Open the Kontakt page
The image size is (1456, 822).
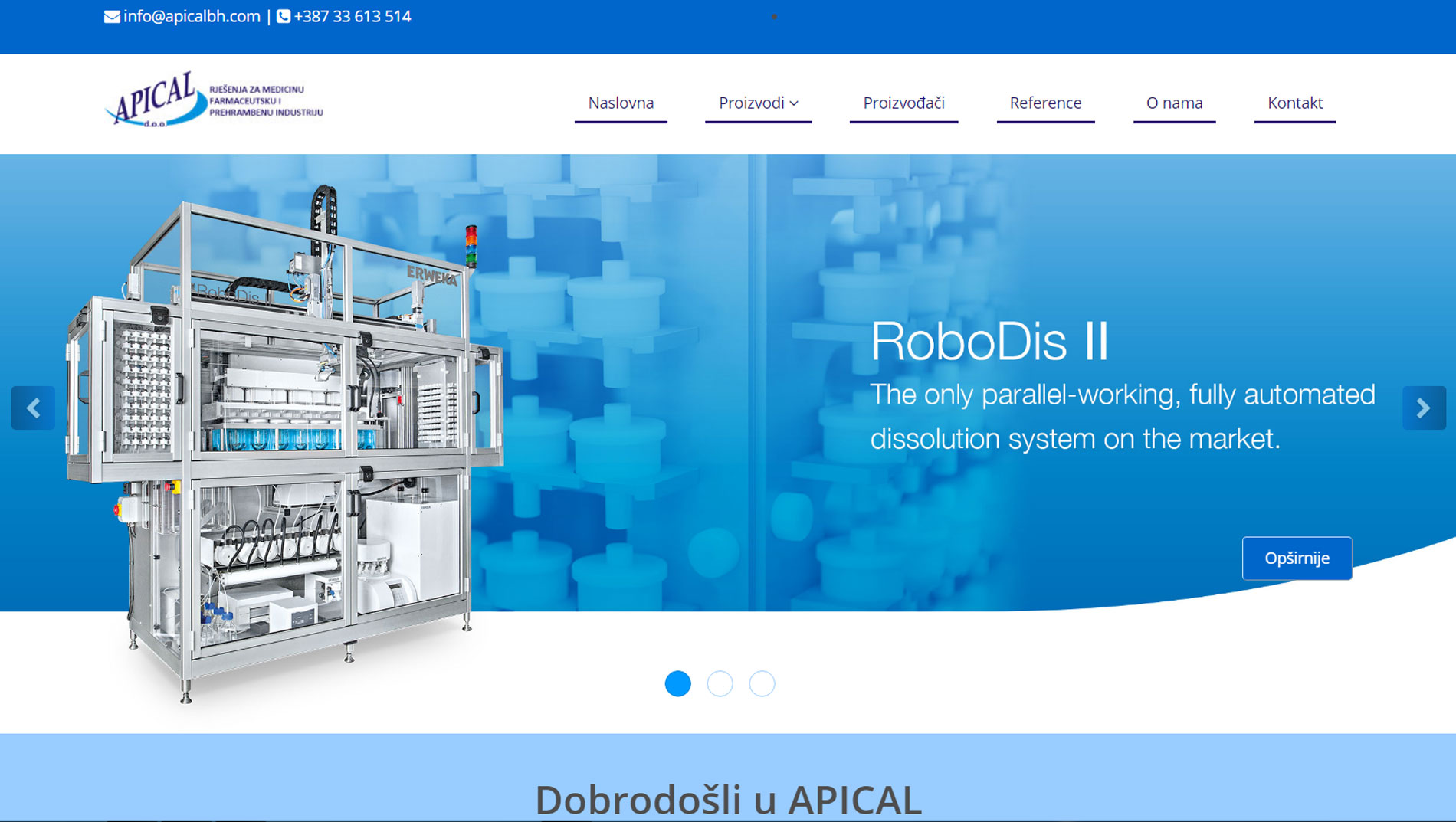coord(1294,103)
